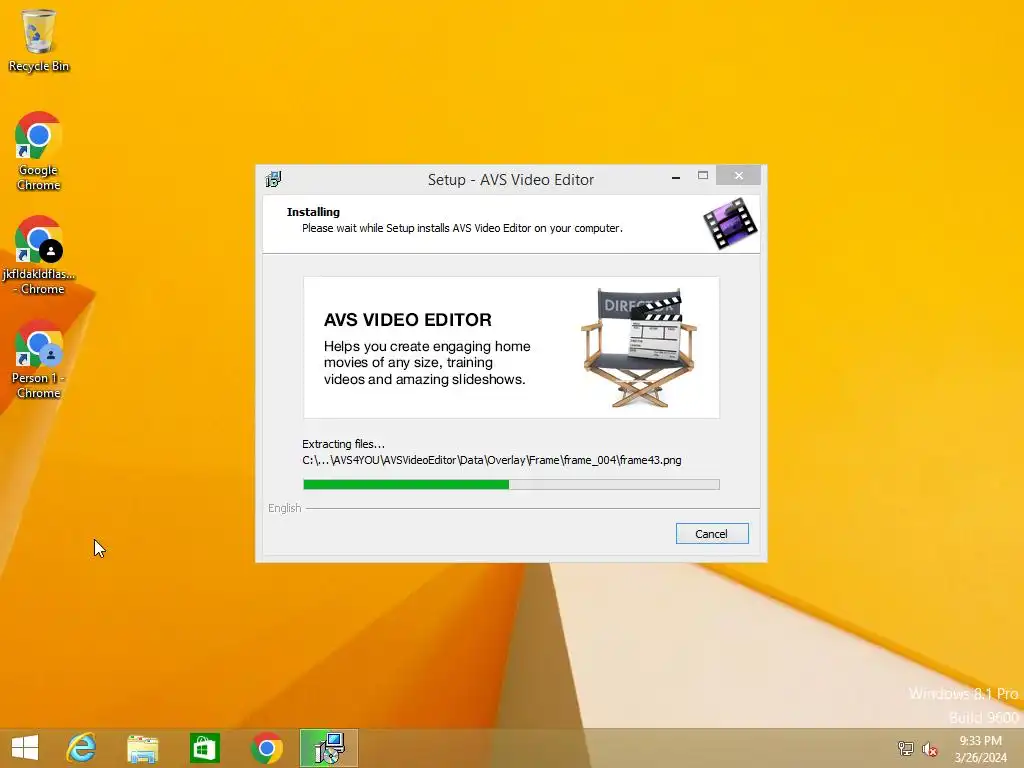Click the 'AVS VIDEO EDITOR' banner title
The width and height of the screenshot is (1024, 768).
[408, 320]
